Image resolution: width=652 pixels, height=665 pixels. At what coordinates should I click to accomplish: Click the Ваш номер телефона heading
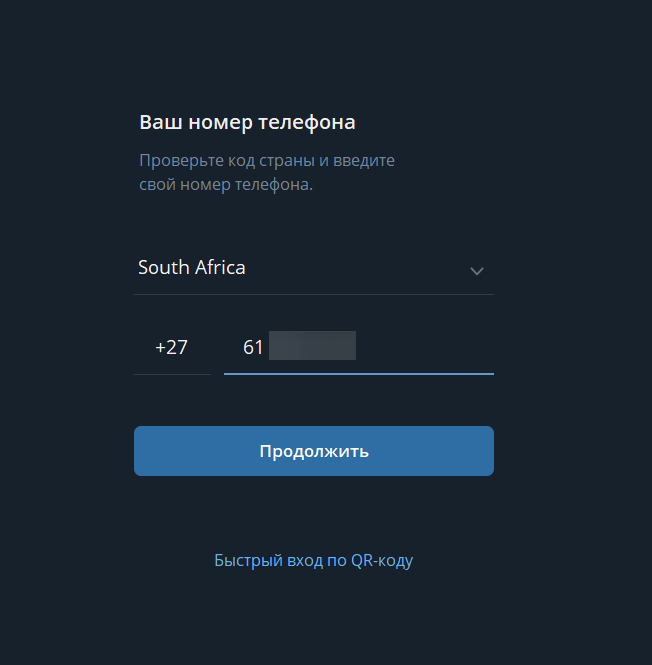[x=247, y=123]
